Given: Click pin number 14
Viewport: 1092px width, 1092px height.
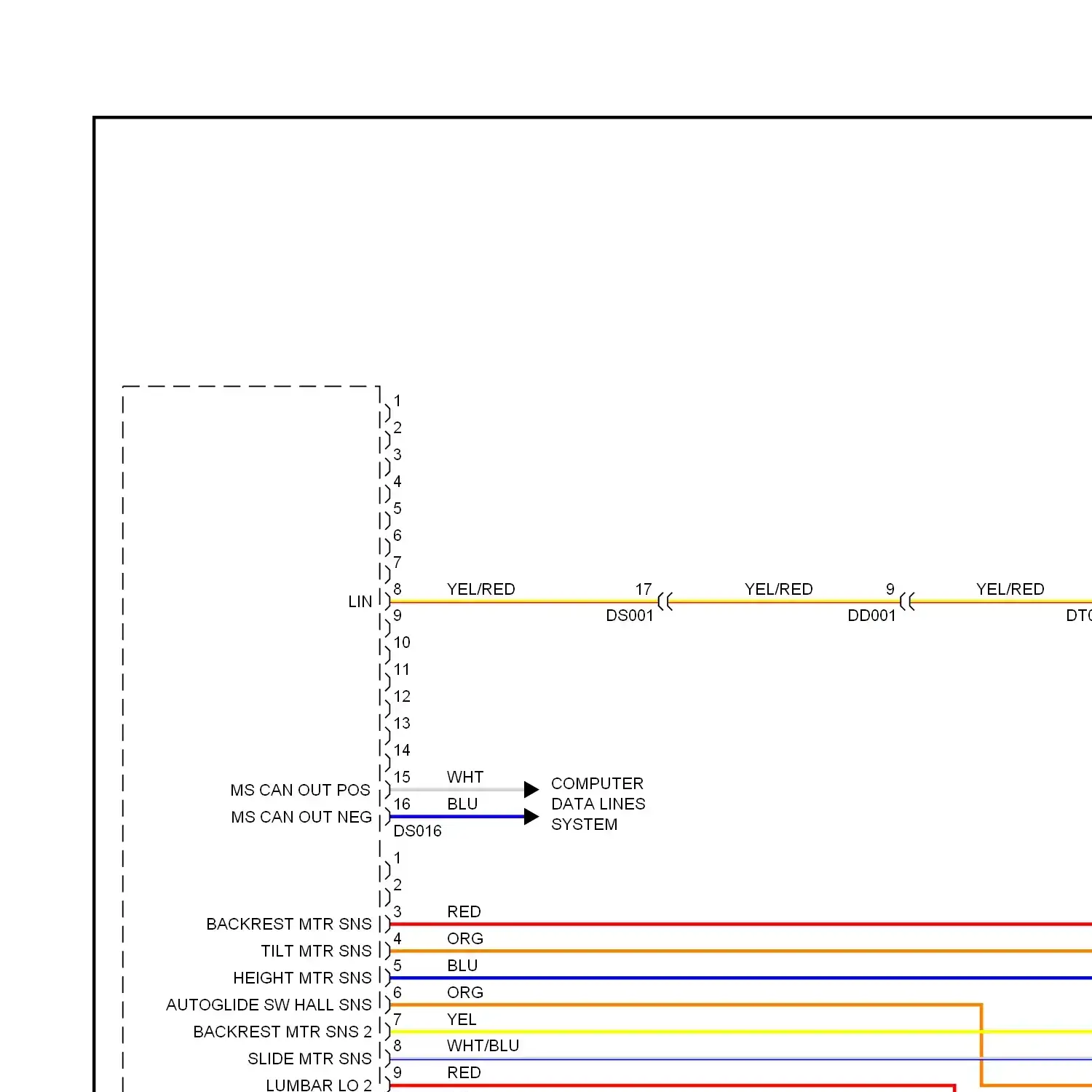Looking at the screenshot, I should click(x=402, y=750).
